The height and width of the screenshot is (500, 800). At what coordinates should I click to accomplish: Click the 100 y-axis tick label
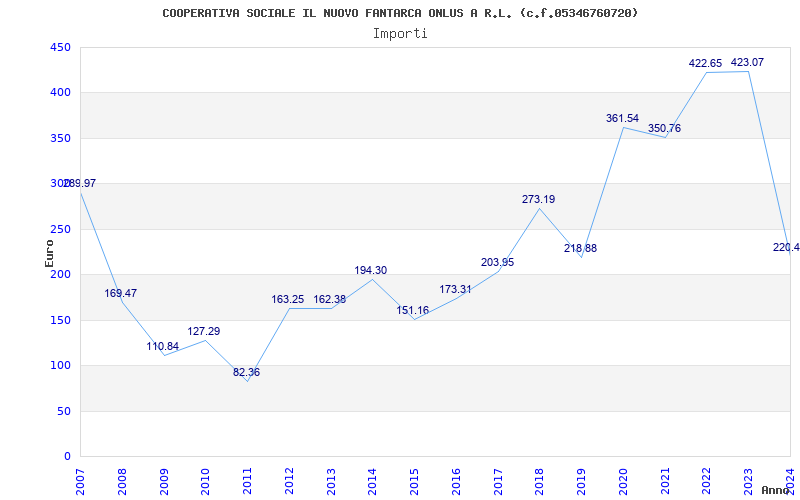click(60, 365)
